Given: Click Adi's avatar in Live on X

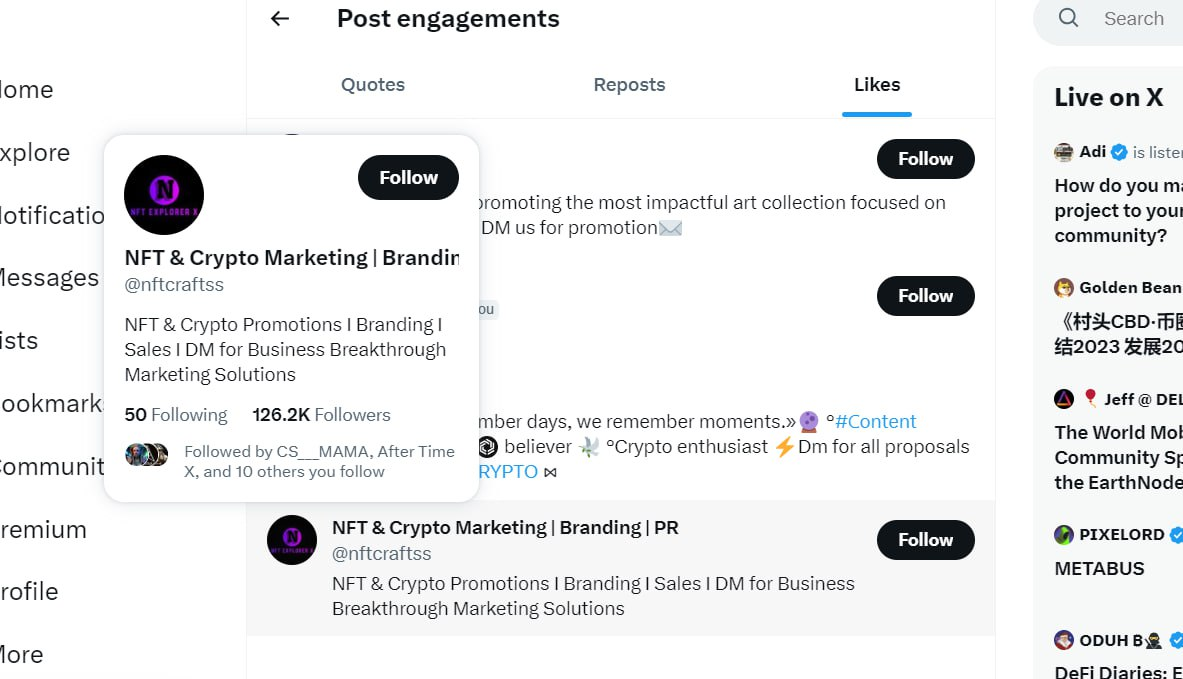Looking at the screenshot, I should (x=1064, y=152).
